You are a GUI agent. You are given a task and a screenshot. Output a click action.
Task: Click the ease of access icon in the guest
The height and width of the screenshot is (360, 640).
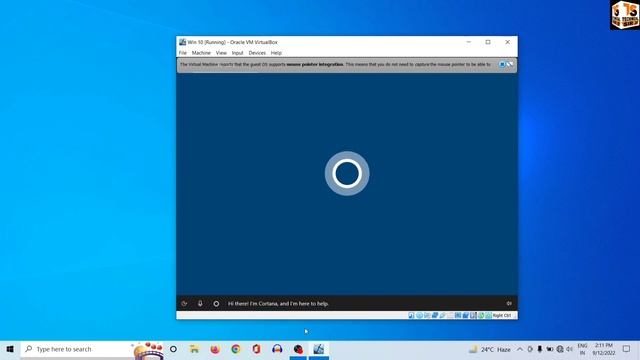[x=184, y=304]
